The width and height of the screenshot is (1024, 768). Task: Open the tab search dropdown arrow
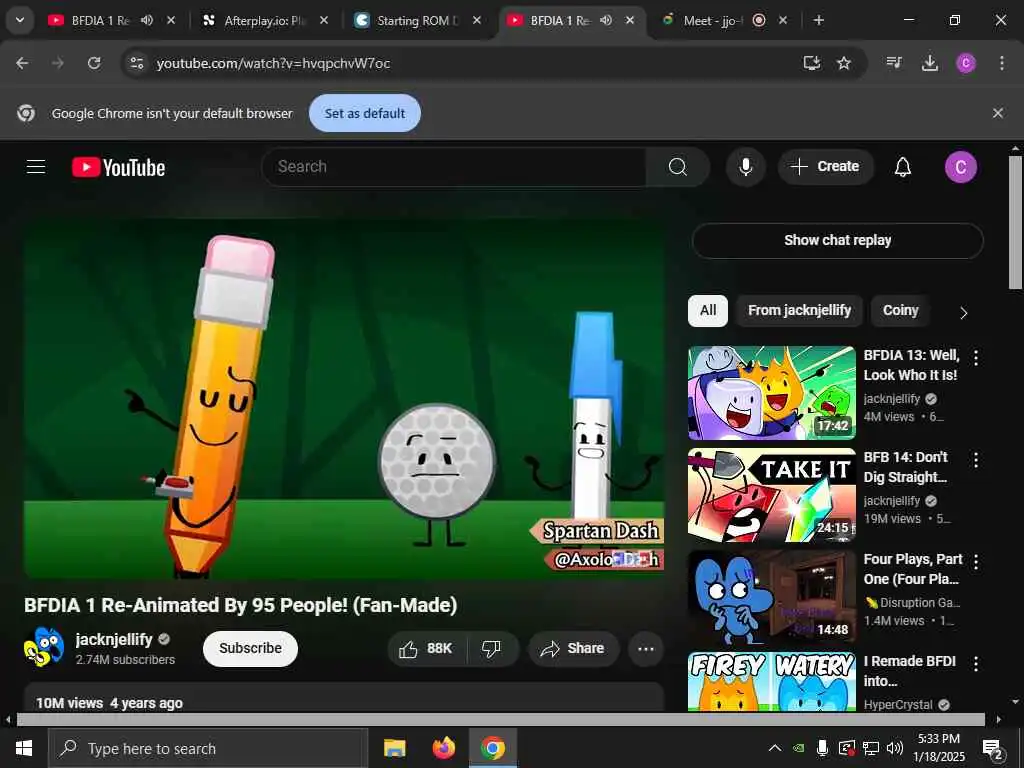(20, 20)
